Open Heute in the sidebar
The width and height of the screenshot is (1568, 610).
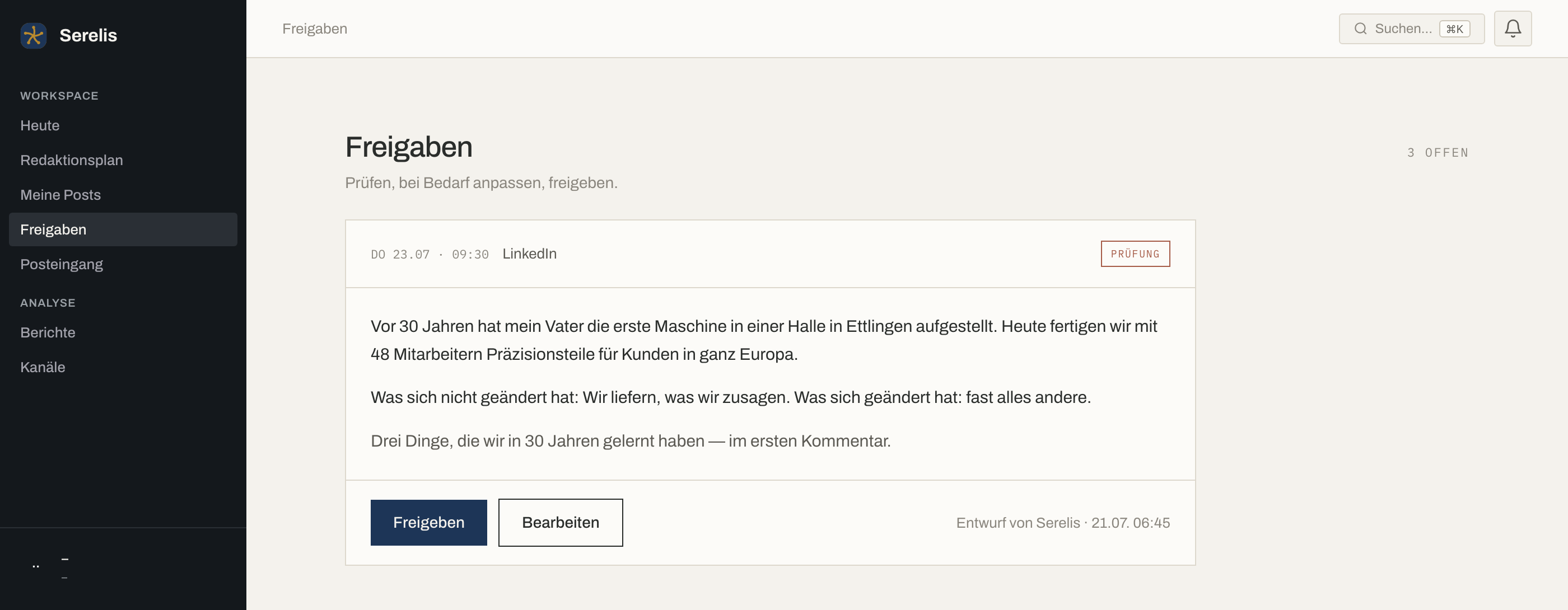tap(123, 125)
